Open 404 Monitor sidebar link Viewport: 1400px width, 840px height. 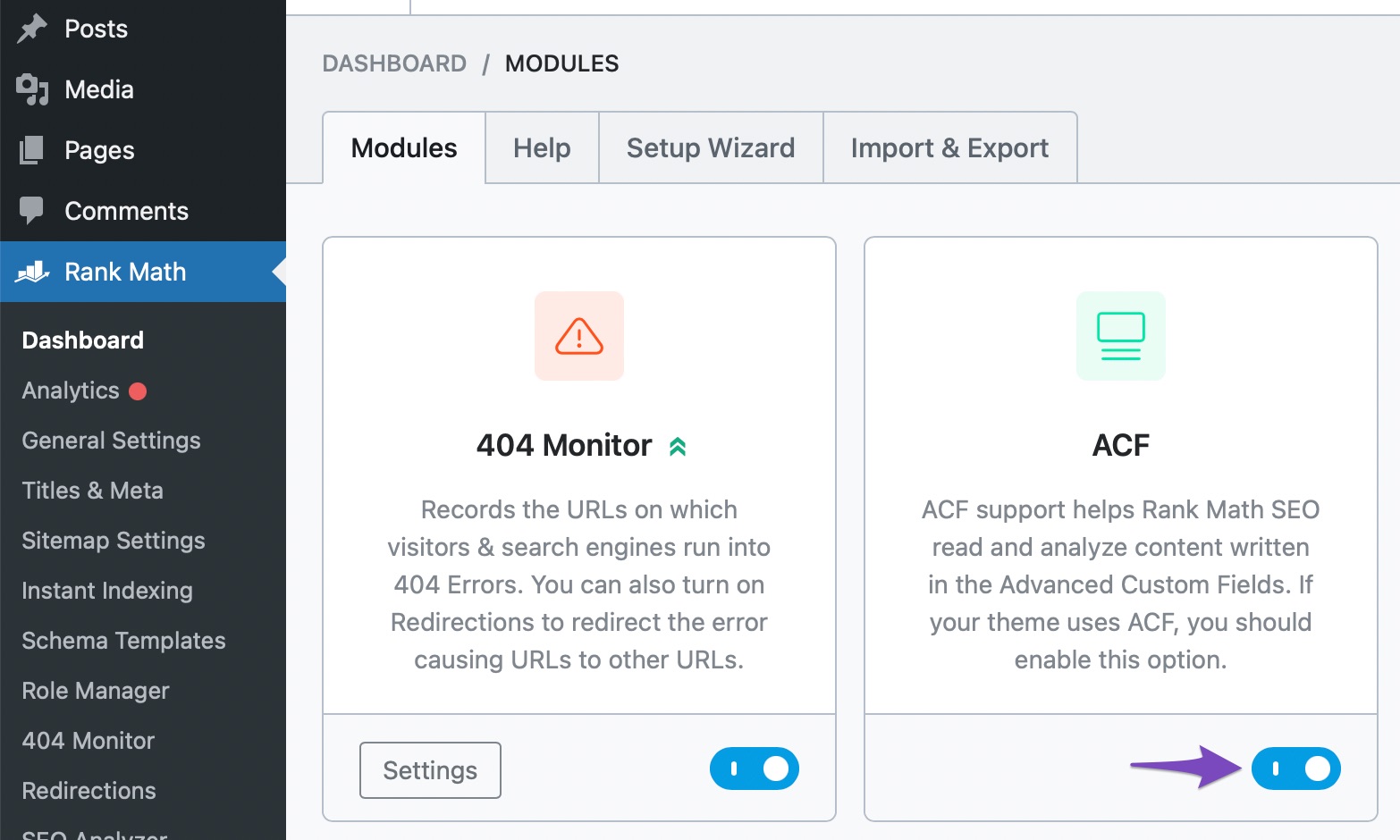click(89, 741)
